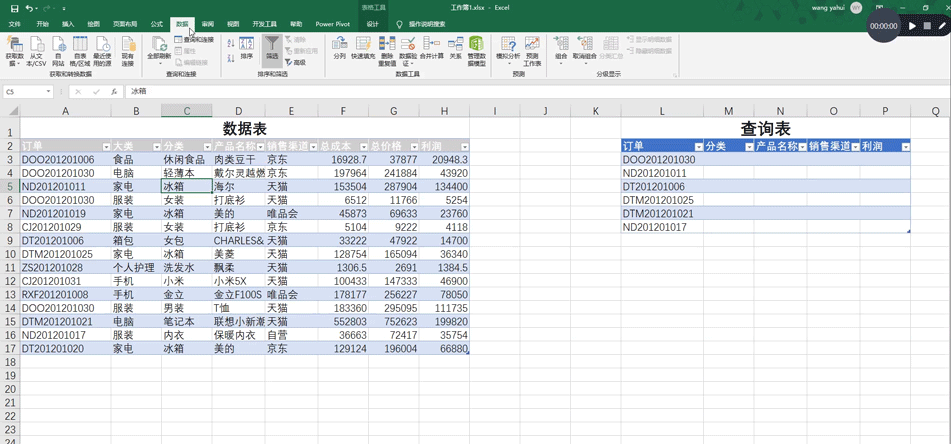Image resolution: width=951 pixels, height=444 pixels.
Task: Click 取消组合 (Ungroup) outline icon
Action: (585, 51)
